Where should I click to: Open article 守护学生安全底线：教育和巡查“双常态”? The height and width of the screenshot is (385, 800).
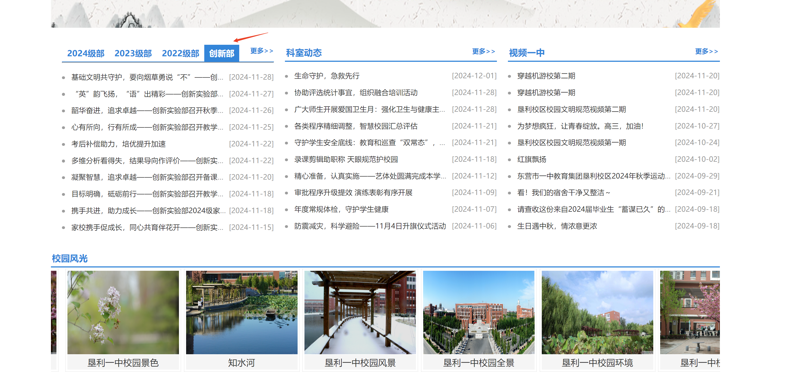point(370,143)
